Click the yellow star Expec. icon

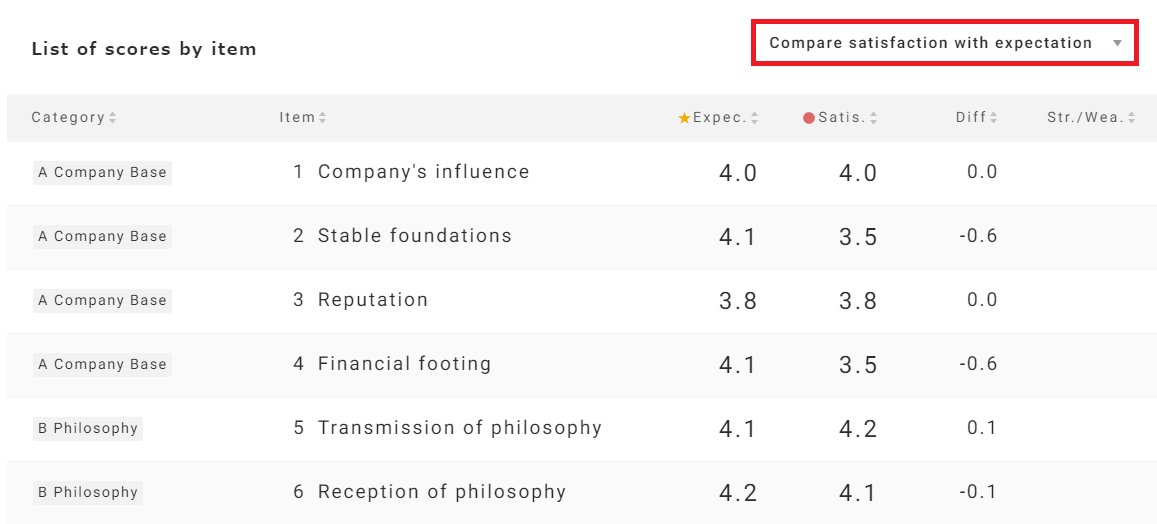(684, 118)
